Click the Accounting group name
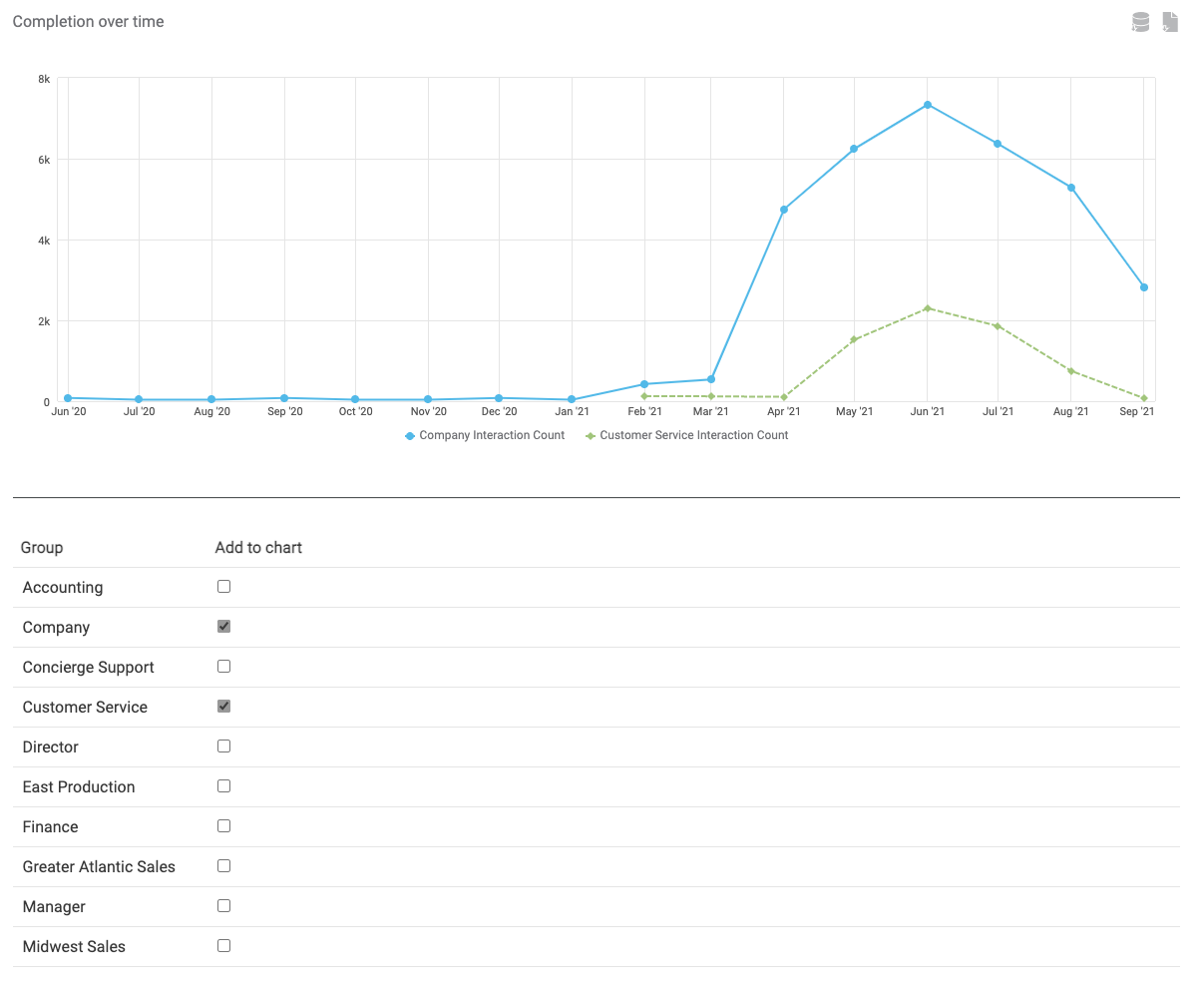The image size is (1204, 995). [63, 588]
